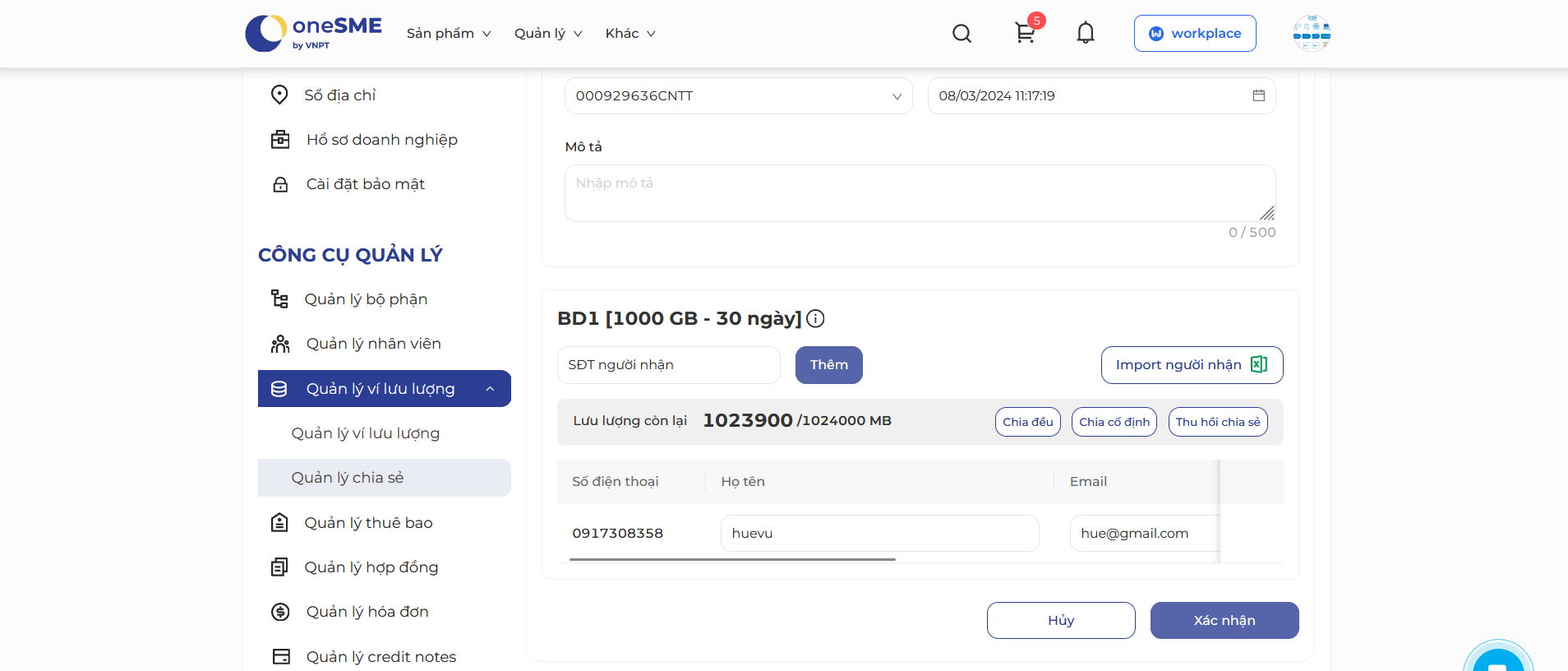Click the horizontal scrollbar under the recipient table
The height and width of the screenshot is (671, 1568).
coord(732,559)
